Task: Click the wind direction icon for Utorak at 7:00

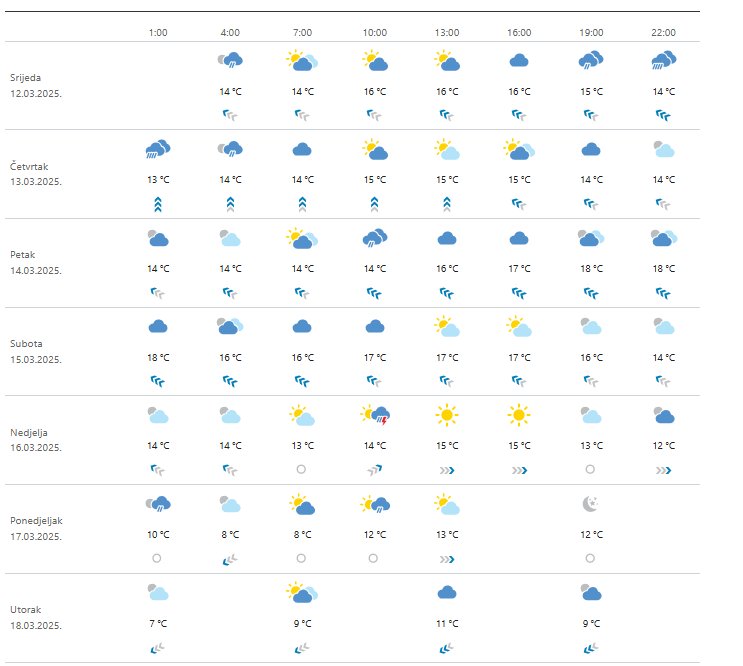Action: pos(302,648)
